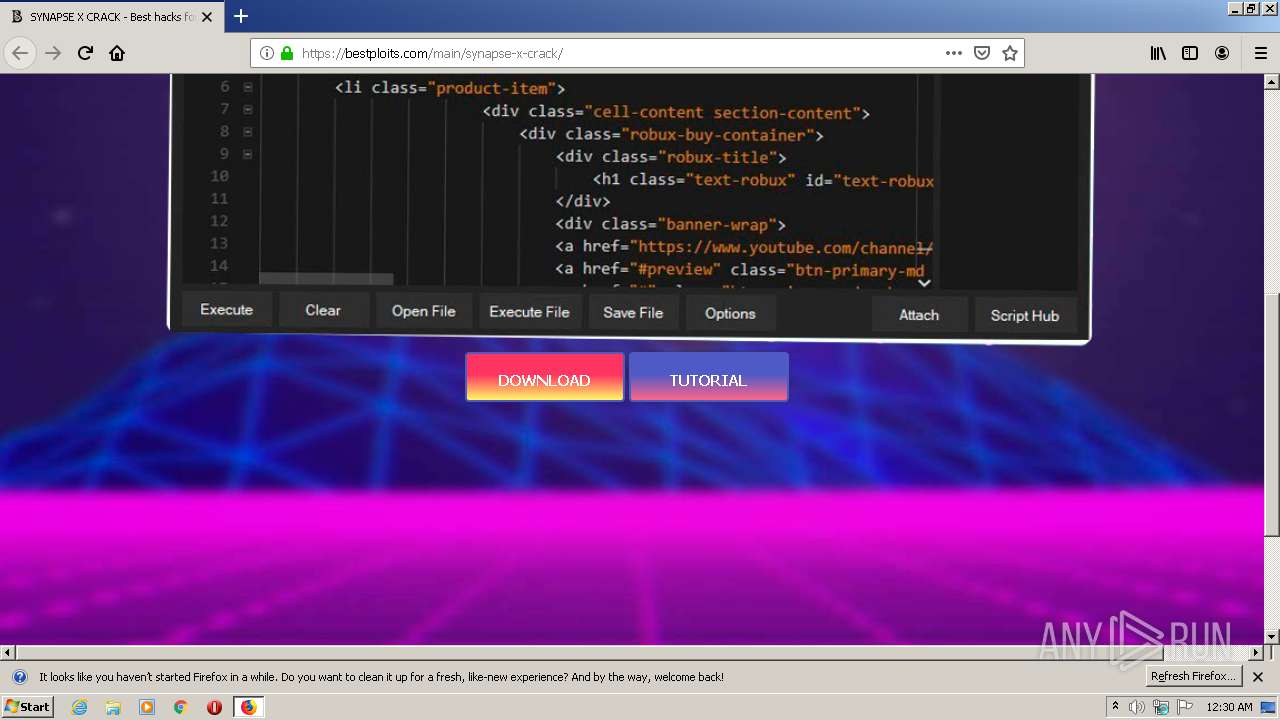Select the SYNAPSE X CRACK tab
The height and width of the screenshot is (720, 1280).
coord(110,17)
